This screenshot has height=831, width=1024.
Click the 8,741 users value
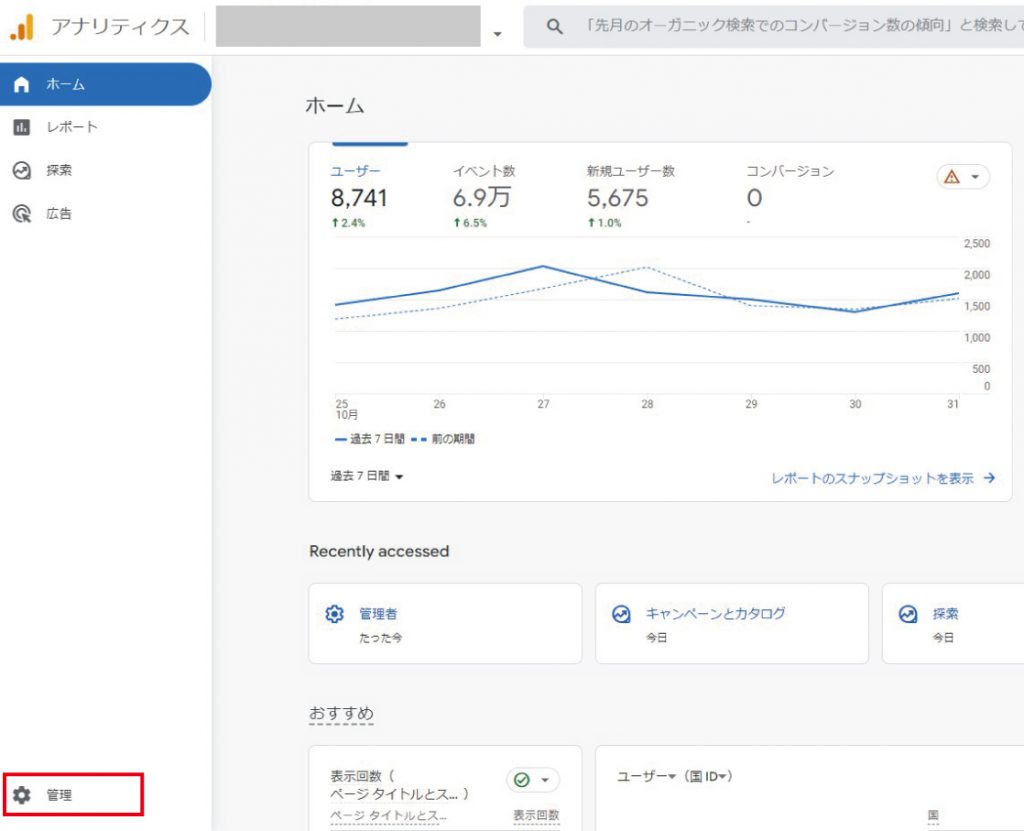point(359,198)
